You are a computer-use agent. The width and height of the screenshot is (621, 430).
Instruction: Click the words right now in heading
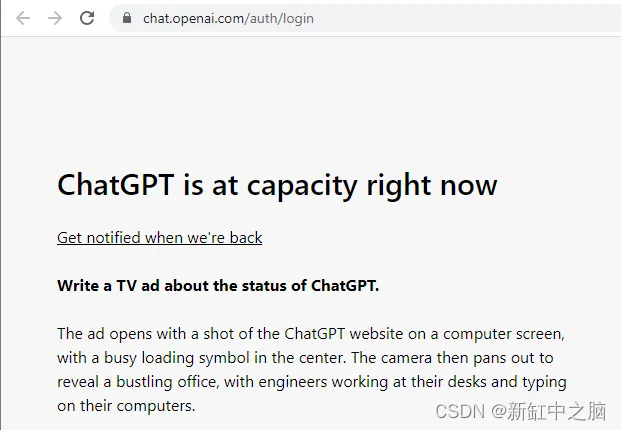tap(432, 185)
